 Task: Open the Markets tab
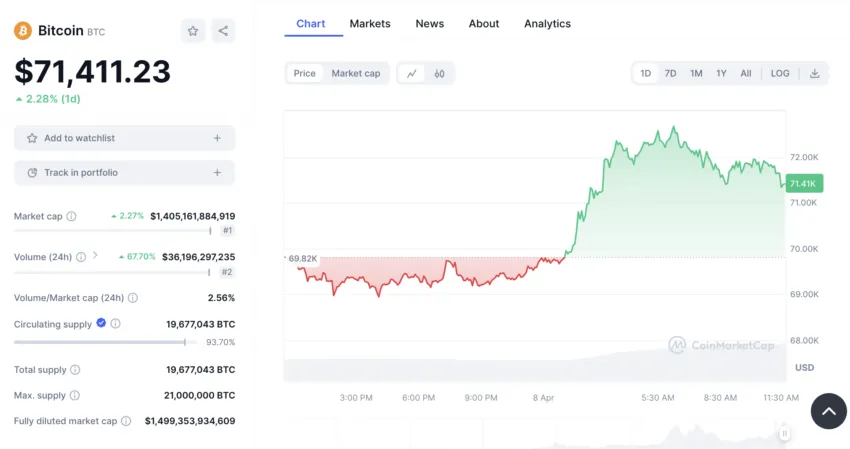pyautogui.click(x=370, y=23)
